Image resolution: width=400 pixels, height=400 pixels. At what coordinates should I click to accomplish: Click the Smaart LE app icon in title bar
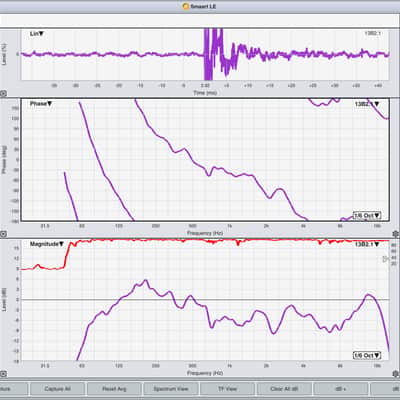pyautogui.click(x=186, y=6)
